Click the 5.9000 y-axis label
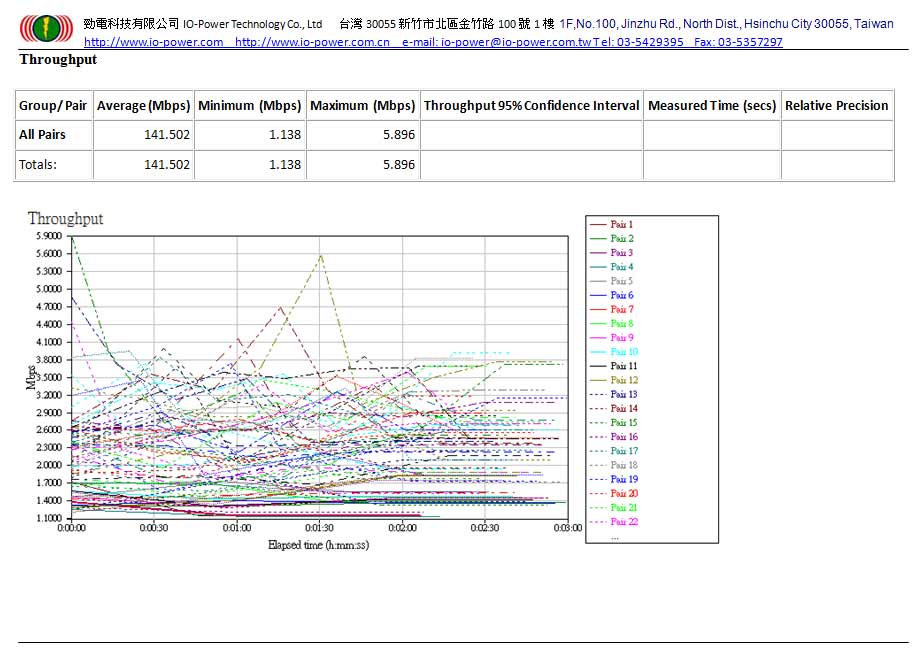 click(49, 236)
